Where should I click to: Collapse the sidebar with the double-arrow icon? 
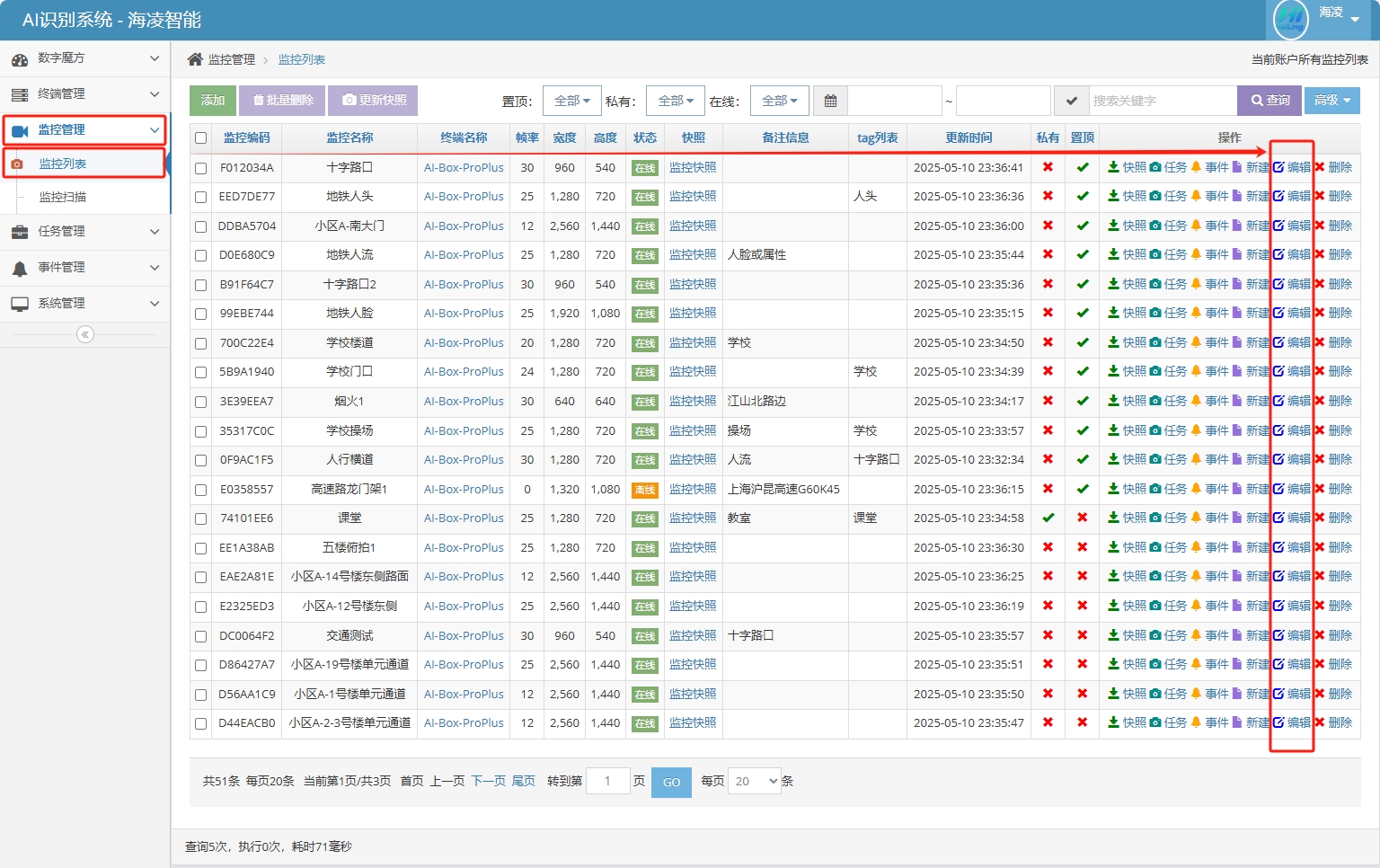pyautogui.click(x=85, y=334)
